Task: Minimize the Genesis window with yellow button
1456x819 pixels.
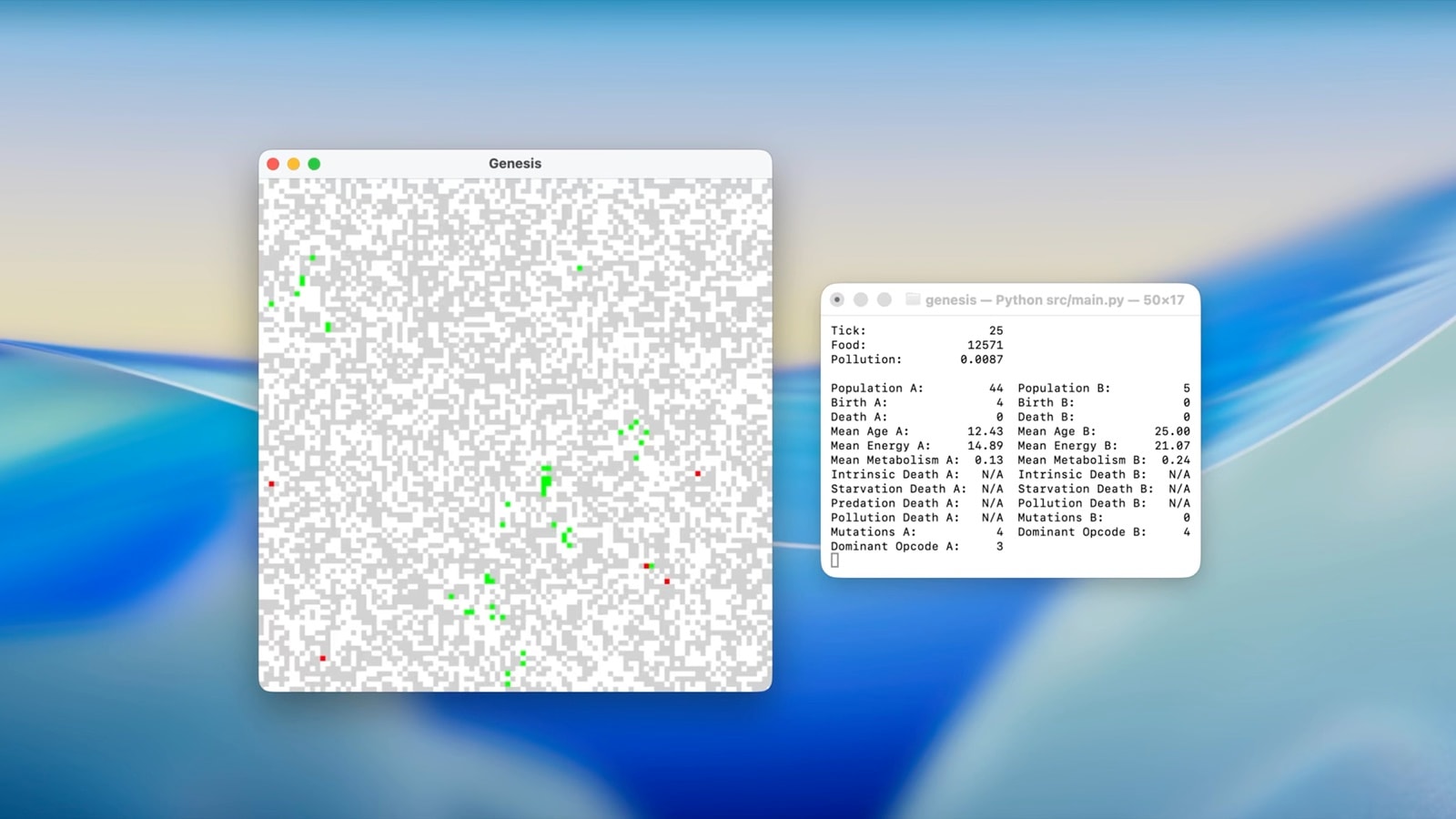Action: pos(293,164)
